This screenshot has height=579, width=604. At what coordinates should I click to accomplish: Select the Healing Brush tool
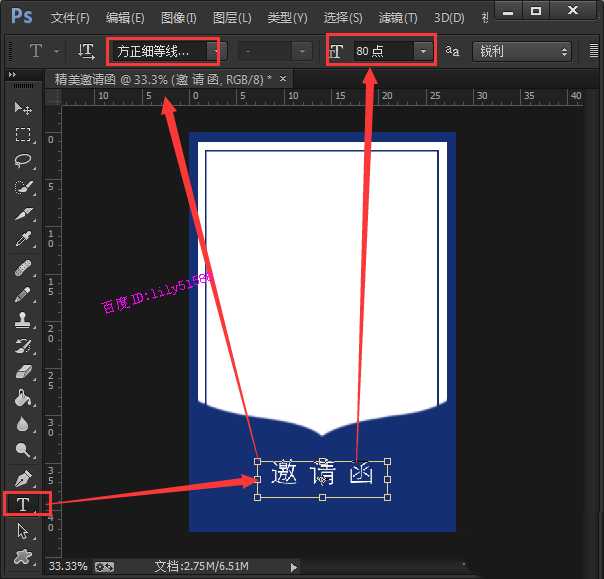click(x=23, y=269)
